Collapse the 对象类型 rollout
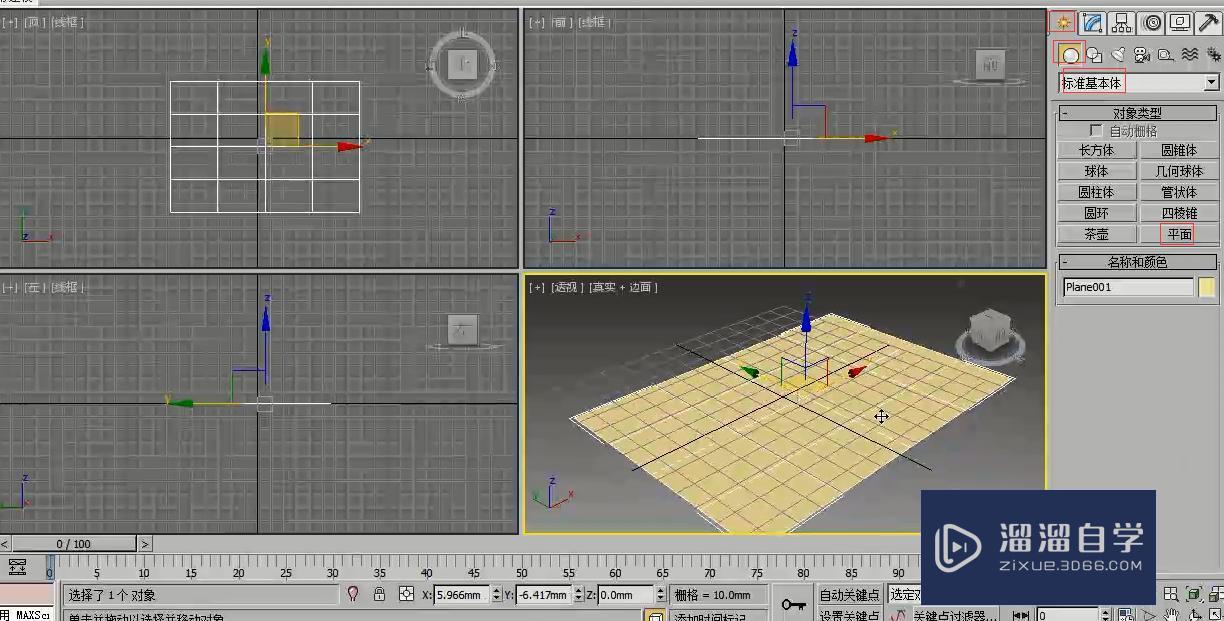This screenshot has height=621, width=1224. [1066, 113]
